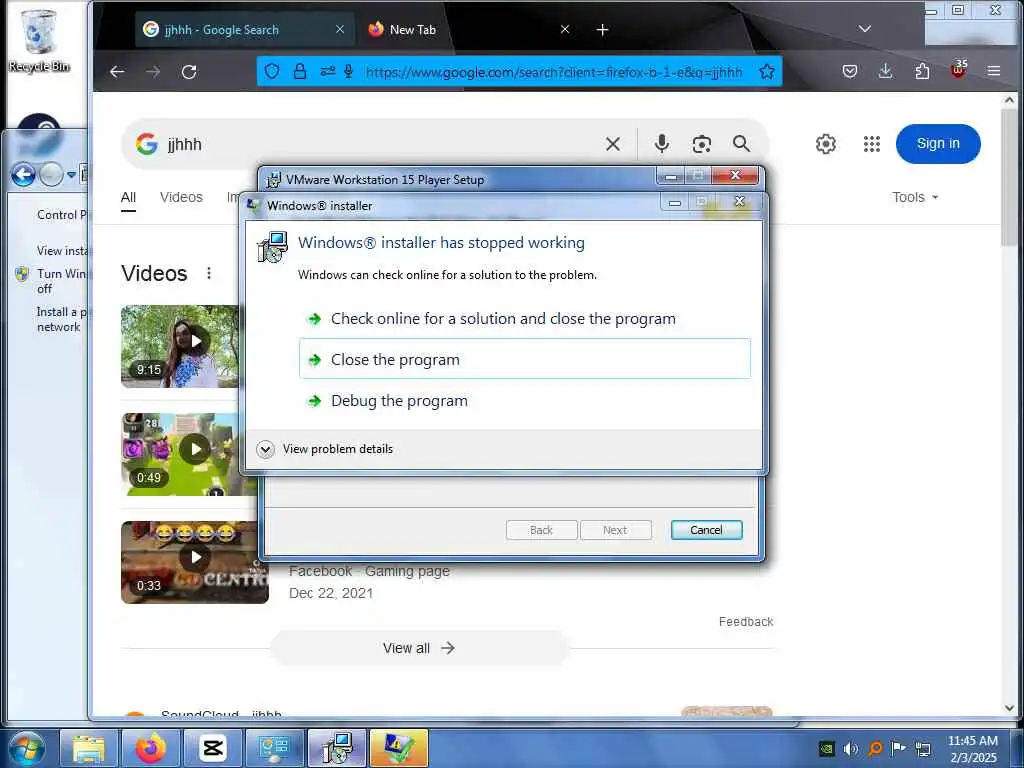Open CapCut from the taskbar

point(213,748)
